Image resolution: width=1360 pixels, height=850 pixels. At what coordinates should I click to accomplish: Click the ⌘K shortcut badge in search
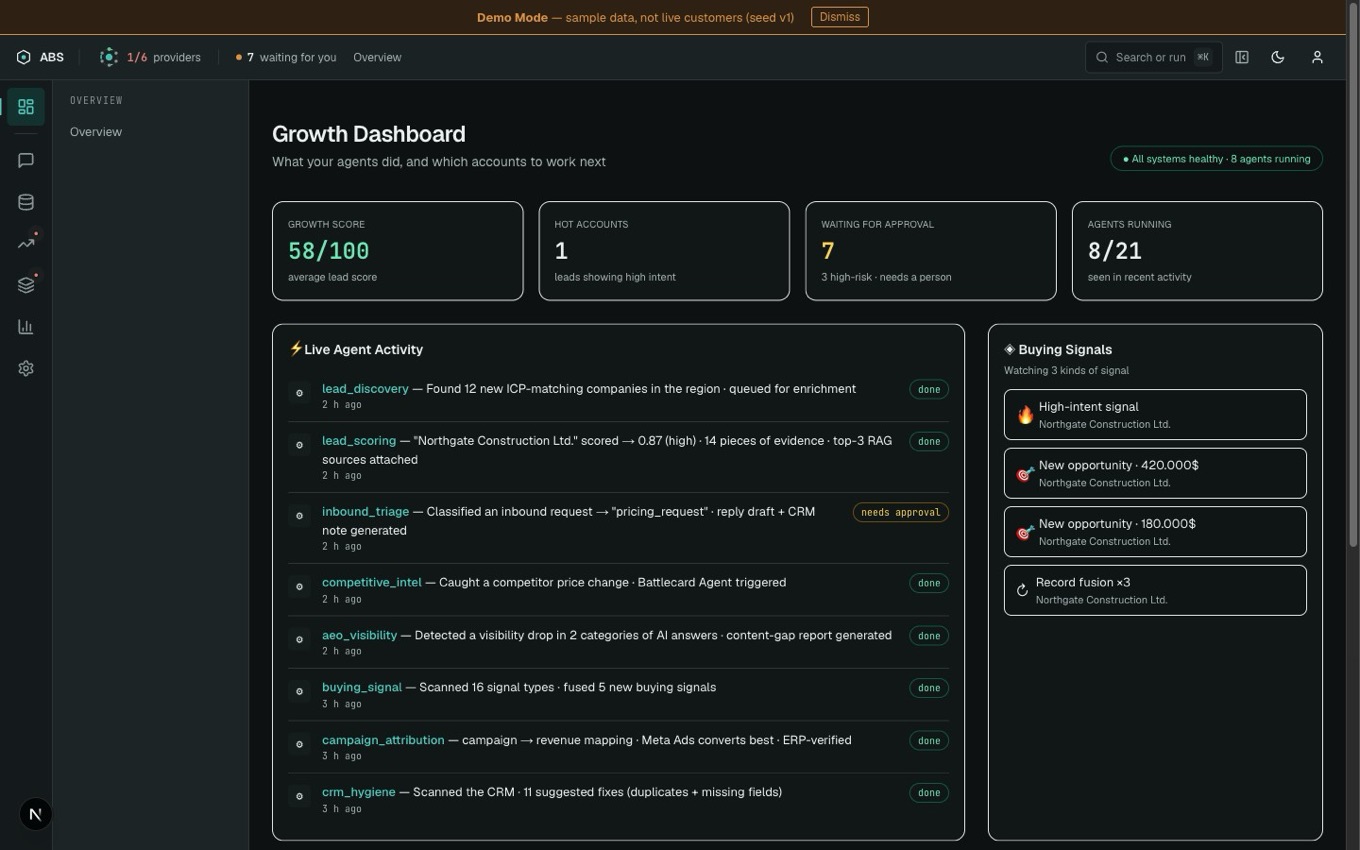1203,57
